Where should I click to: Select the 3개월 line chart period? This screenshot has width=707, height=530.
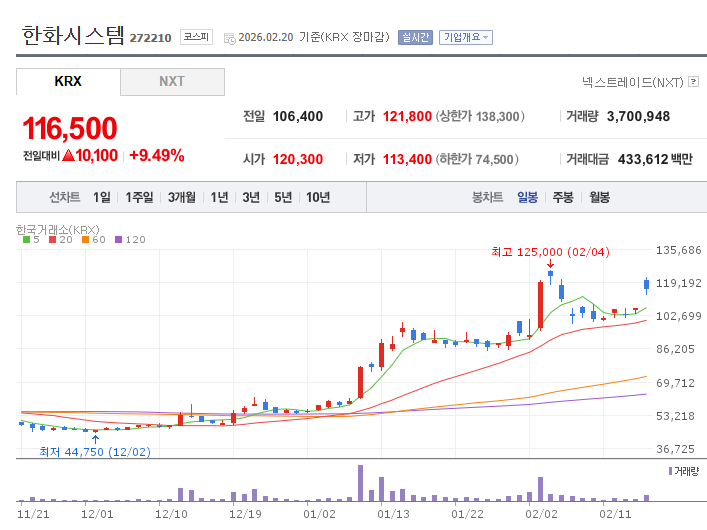tap(182, 197)
